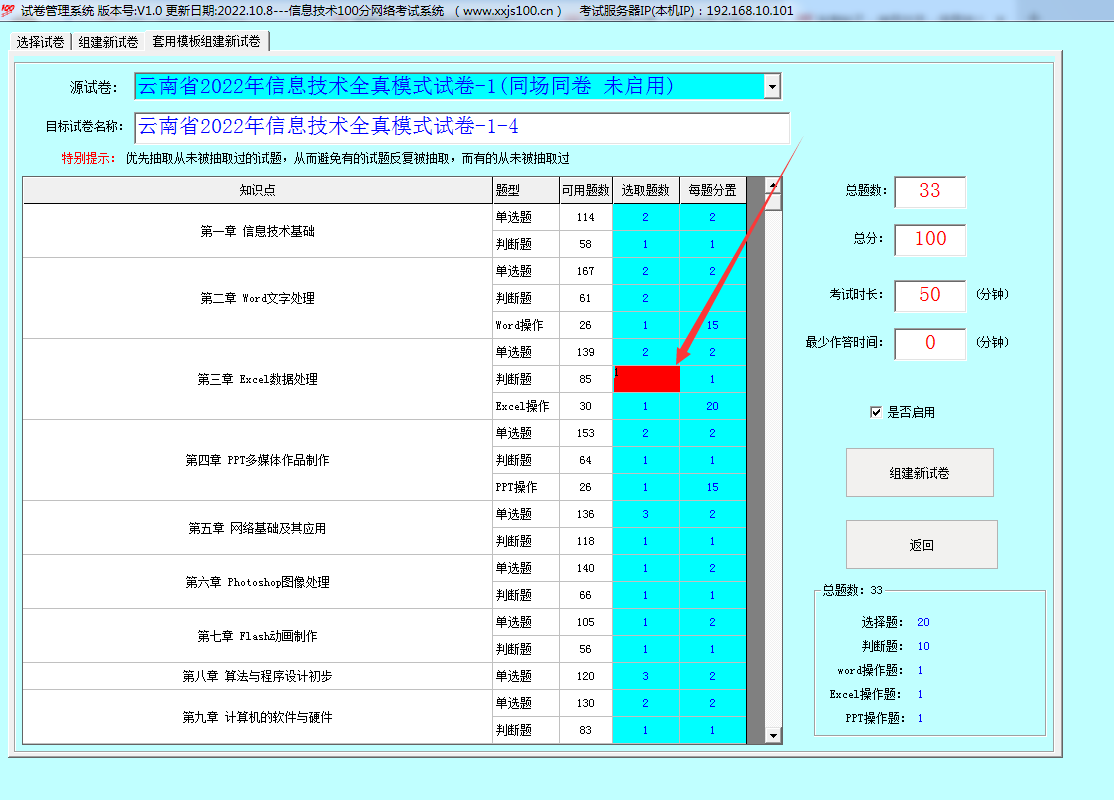Click the Word操作 题型 cell
This screenshot has width=1114, height=800.
point(526,325)
